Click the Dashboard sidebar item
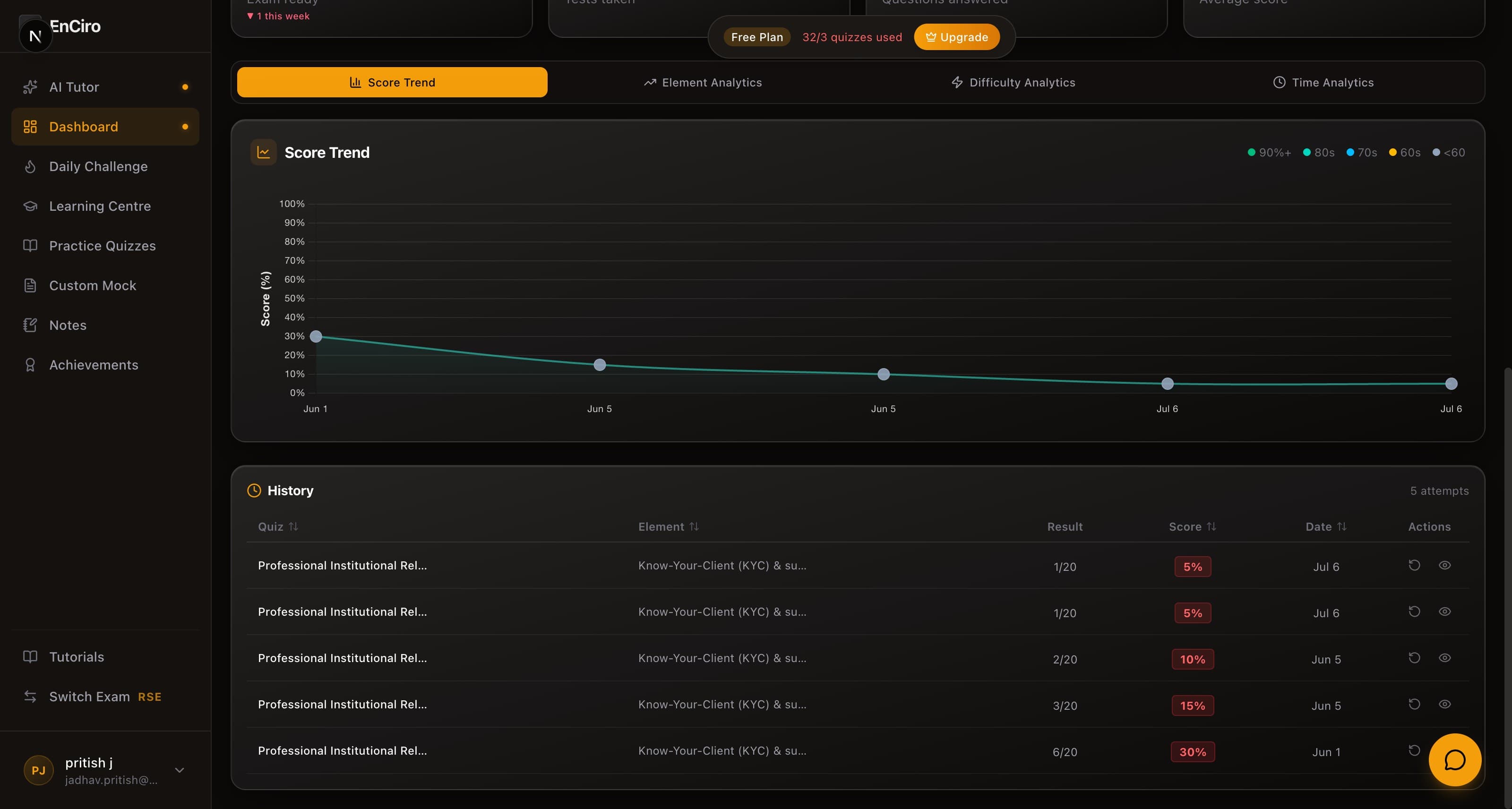Image resolution: width=1512 pixels, height=809 pixels. click(x=105, y=127)
